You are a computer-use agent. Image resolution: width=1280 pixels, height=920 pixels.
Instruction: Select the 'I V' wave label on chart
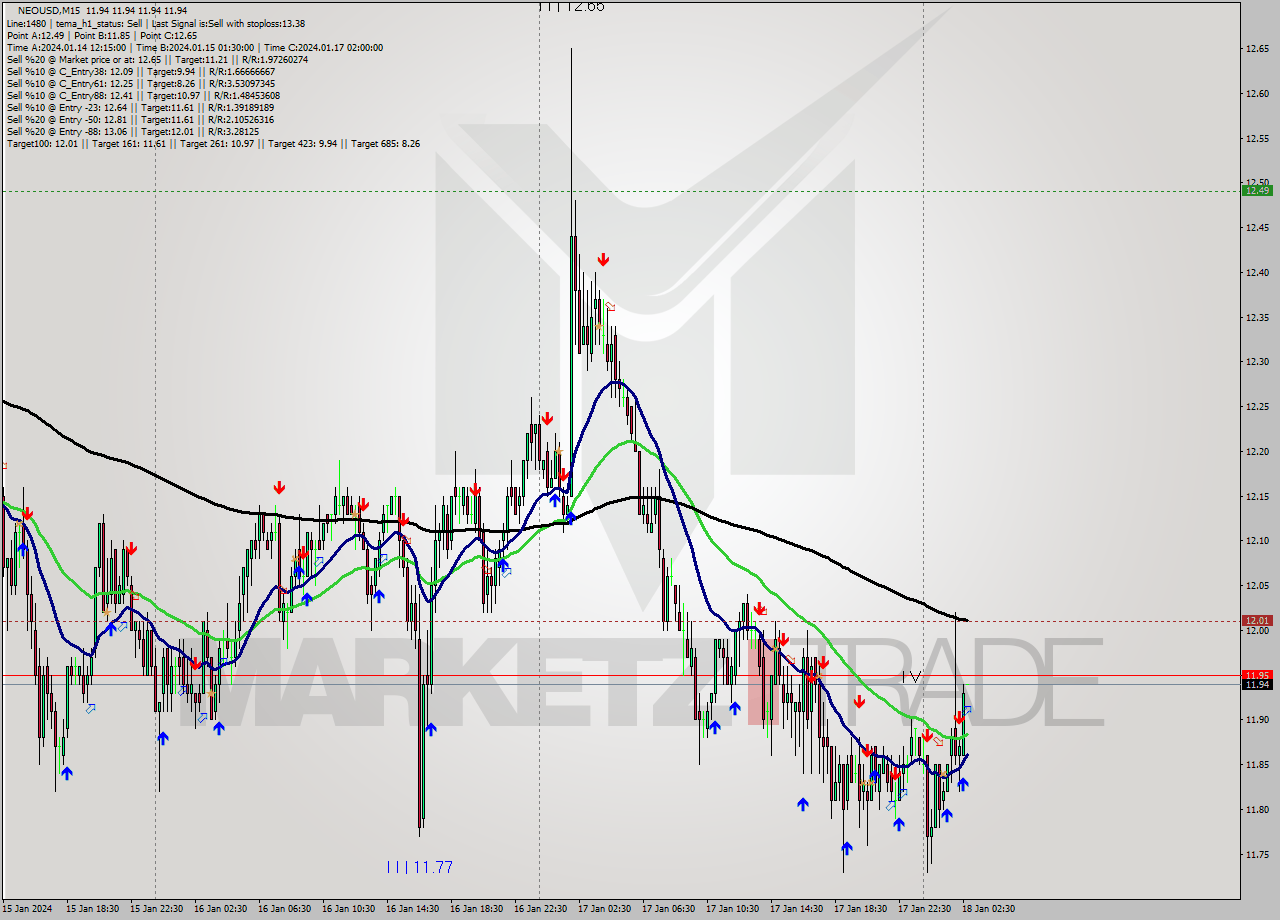pyautogui.click(x=910, y=677)
